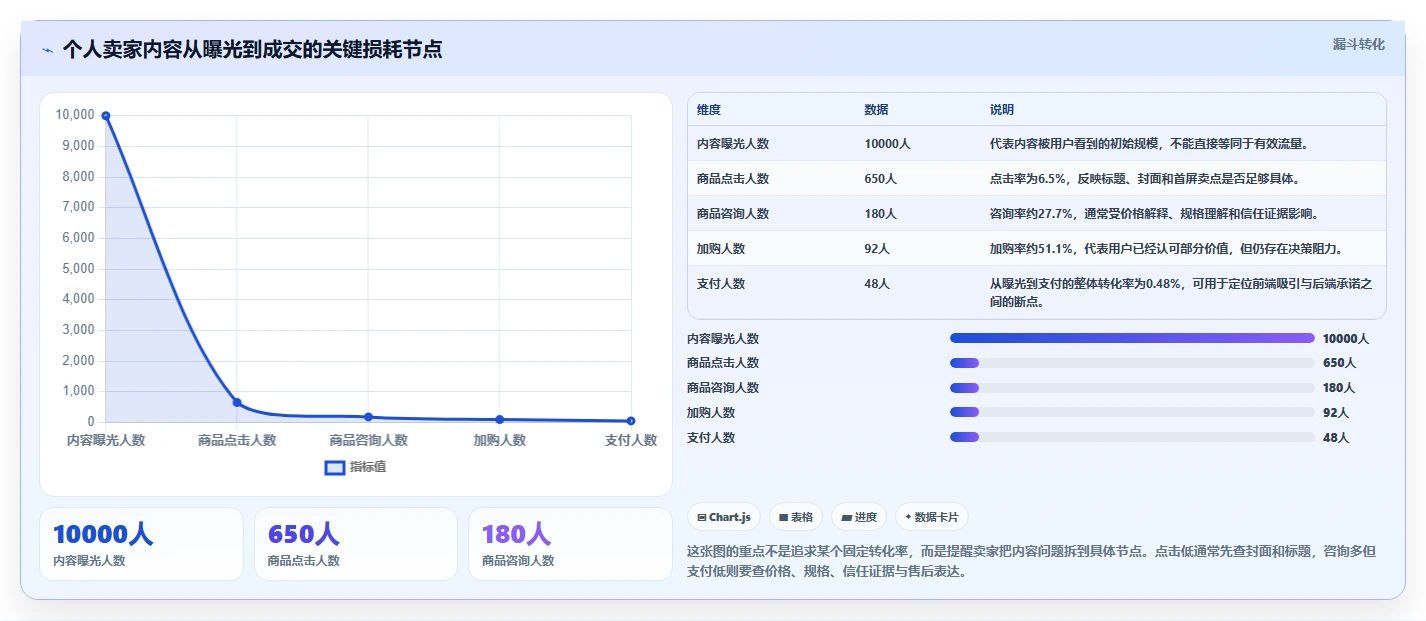Viewport: 1426px width, 621px height.
Task: Click table cell 92人 in 加购人数 row
Action: pyautogui.click(x=877, y=249)
